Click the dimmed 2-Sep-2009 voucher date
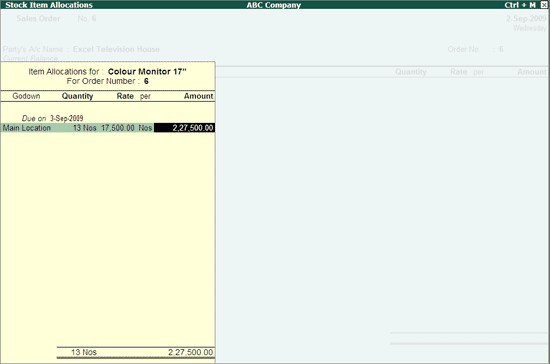The height and width of the screenshot is (364, 550). pos(526,19)
